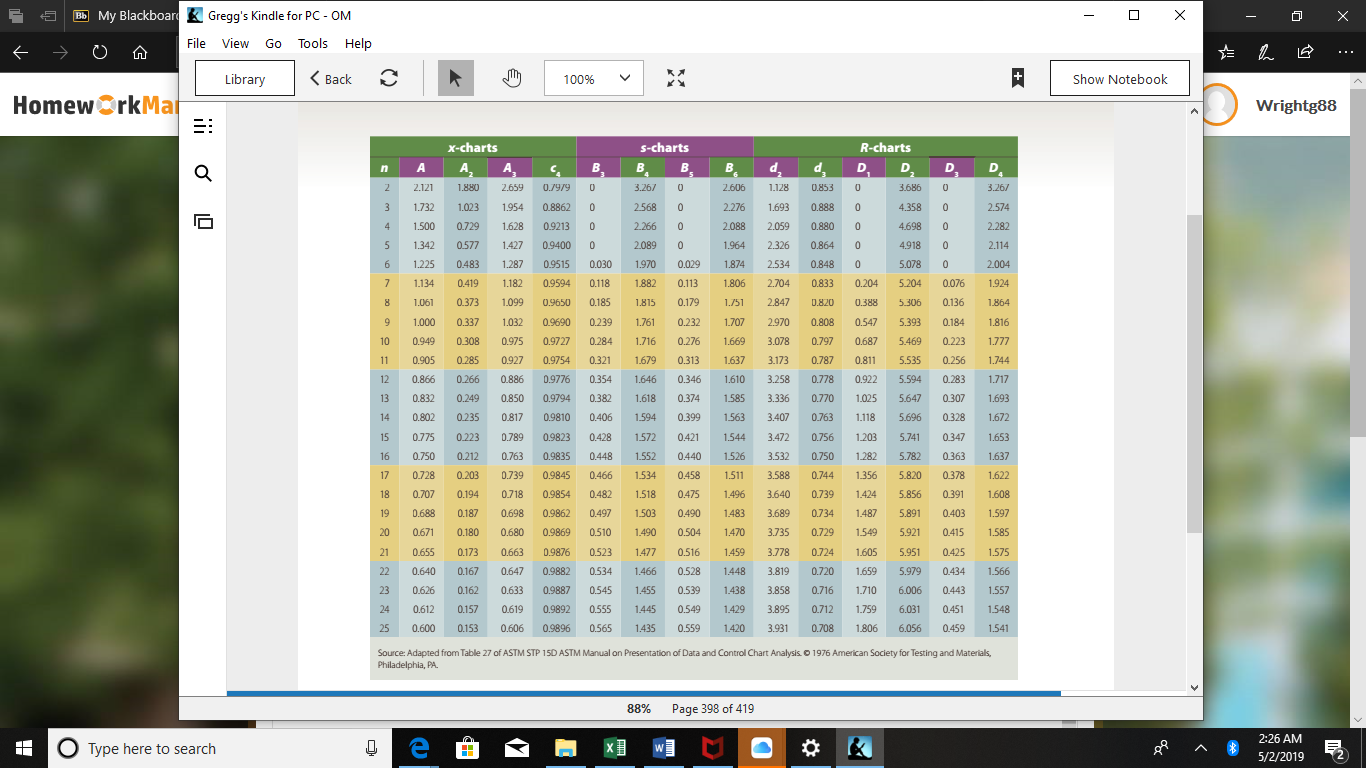This screenshot has width=1366, height=768.
Task: Click the s-charts table header
Action: (665, 147)
